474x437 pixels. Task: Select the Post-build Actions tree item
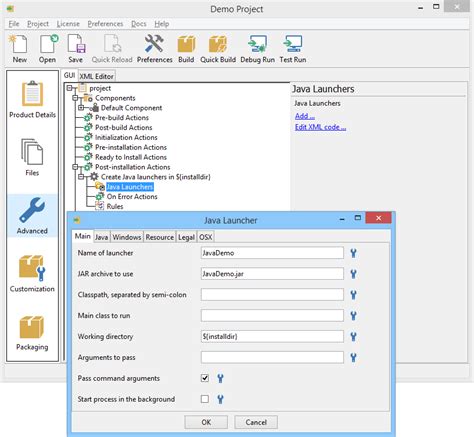pos(124,128)
